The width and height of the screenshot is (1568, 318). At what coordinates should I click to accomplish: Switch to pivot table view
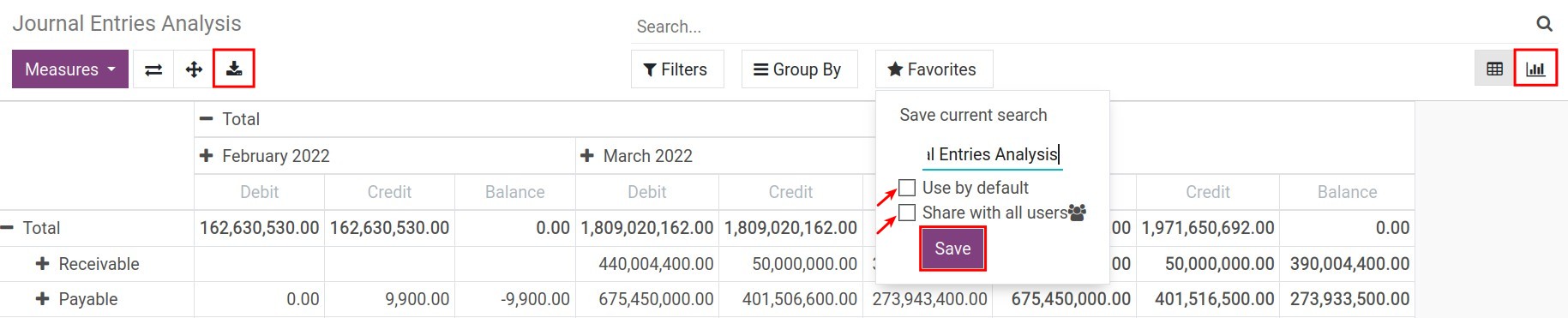[1494, 69]
